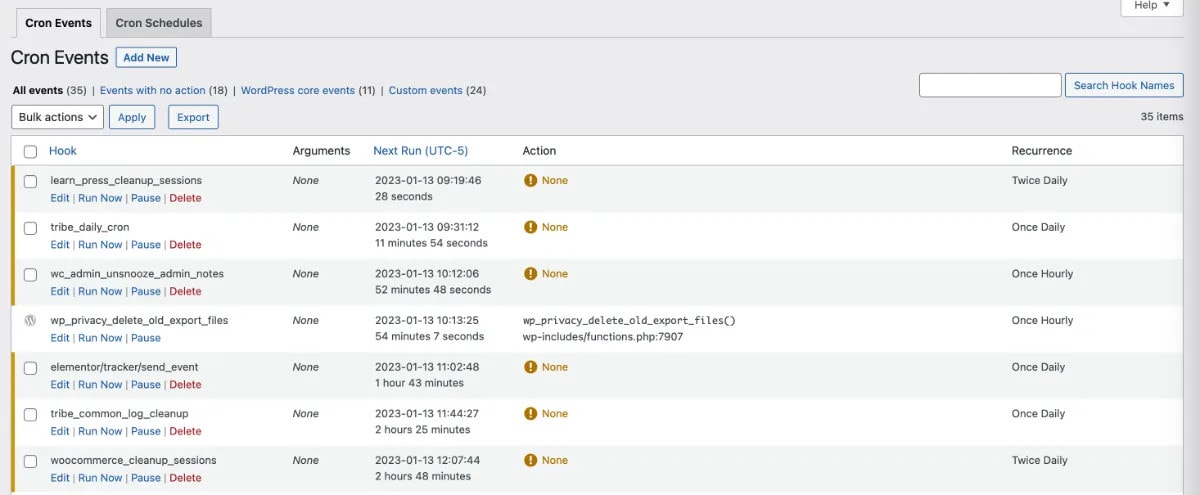Screen dimensions: 1200x495
Task: Click the 35 items count text
Action: (x=1162, y=117)
